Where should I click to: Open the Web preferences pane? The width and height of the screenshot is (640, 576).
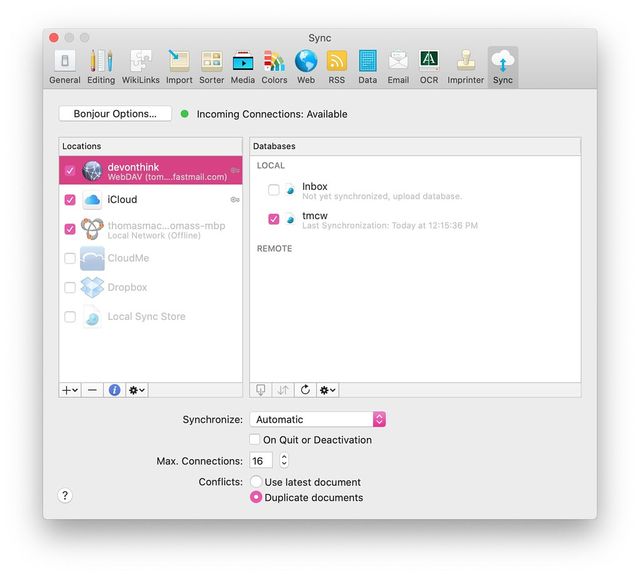tap(306, 67)
